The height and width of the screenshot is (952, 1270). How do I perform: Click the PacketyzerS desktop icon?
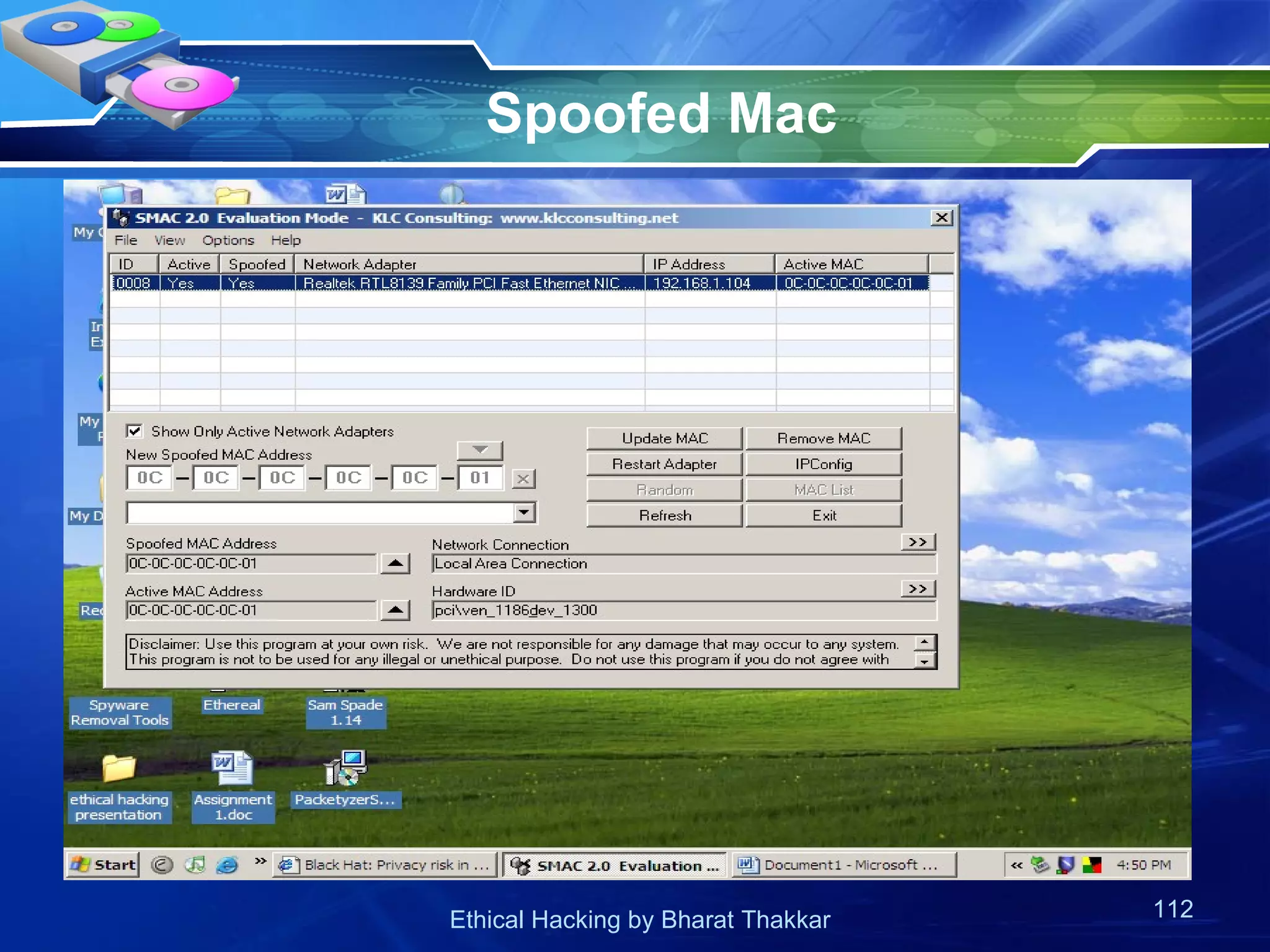[346, 769]
